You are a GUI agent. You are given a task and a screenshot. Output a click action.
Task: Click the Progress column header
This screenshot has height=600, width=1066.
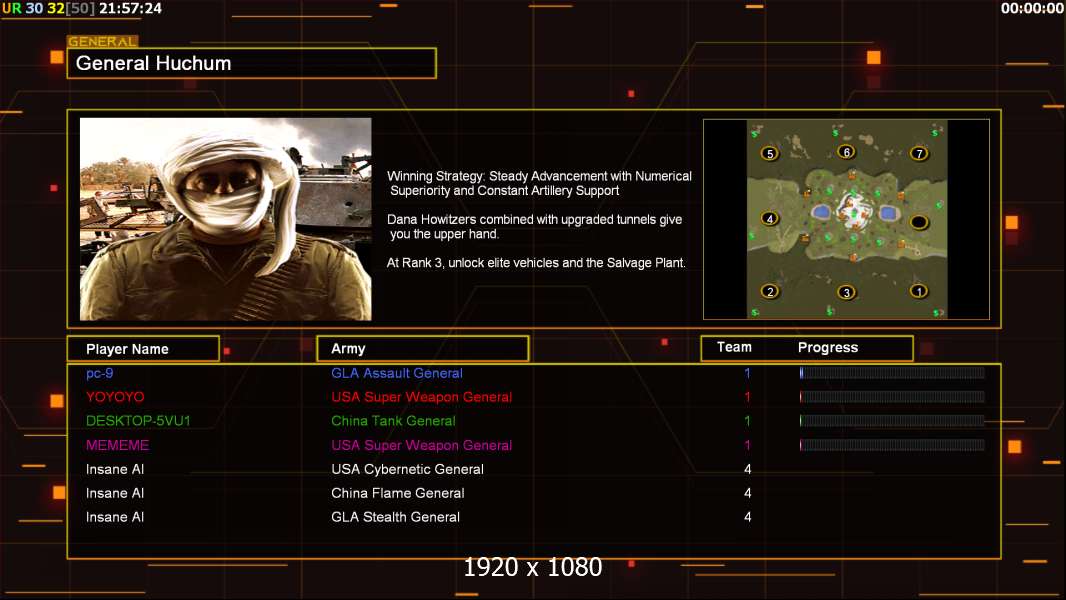828,348
